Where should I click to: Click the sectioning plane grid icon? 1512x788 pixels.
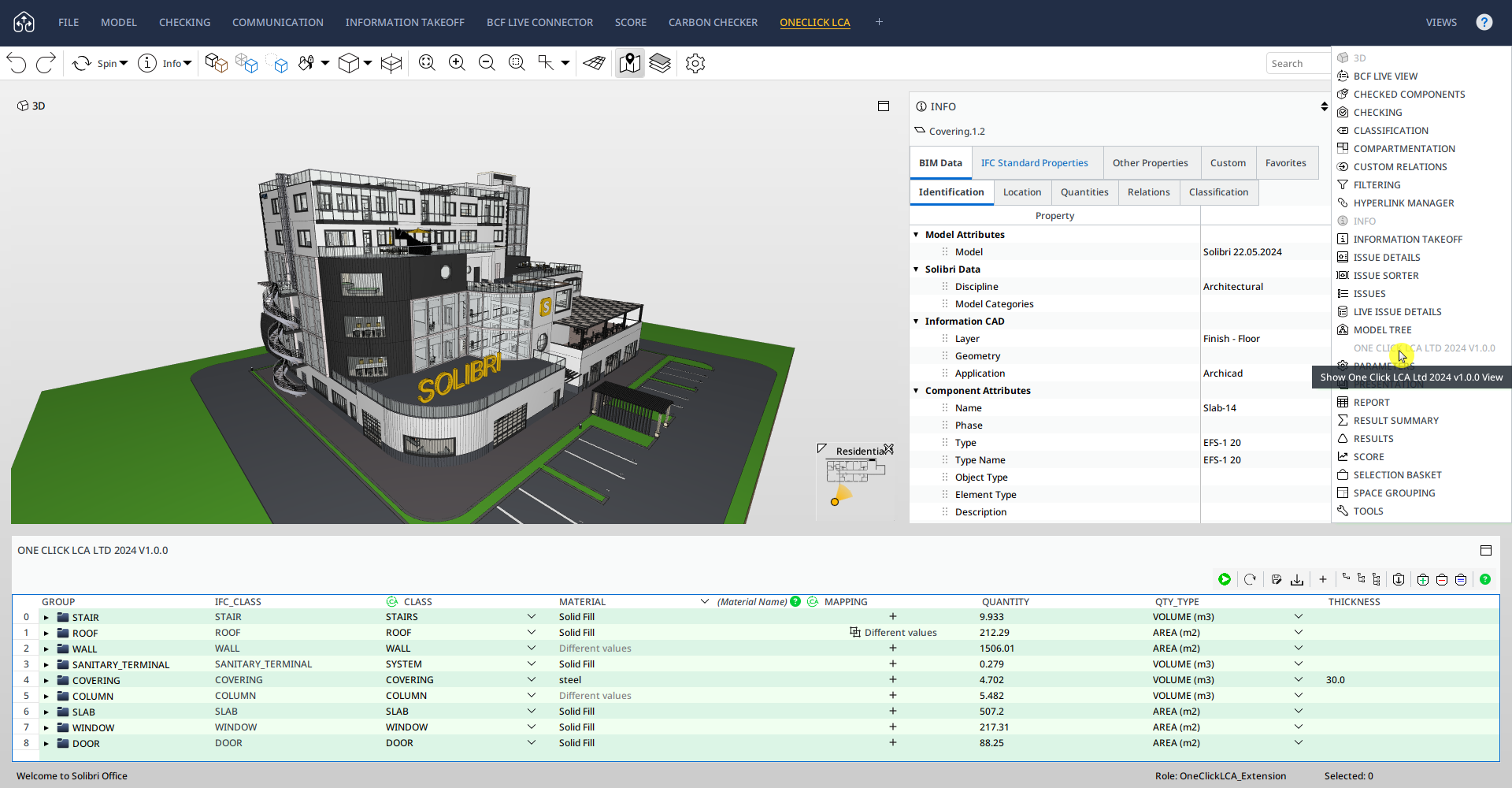coord(595,63)
